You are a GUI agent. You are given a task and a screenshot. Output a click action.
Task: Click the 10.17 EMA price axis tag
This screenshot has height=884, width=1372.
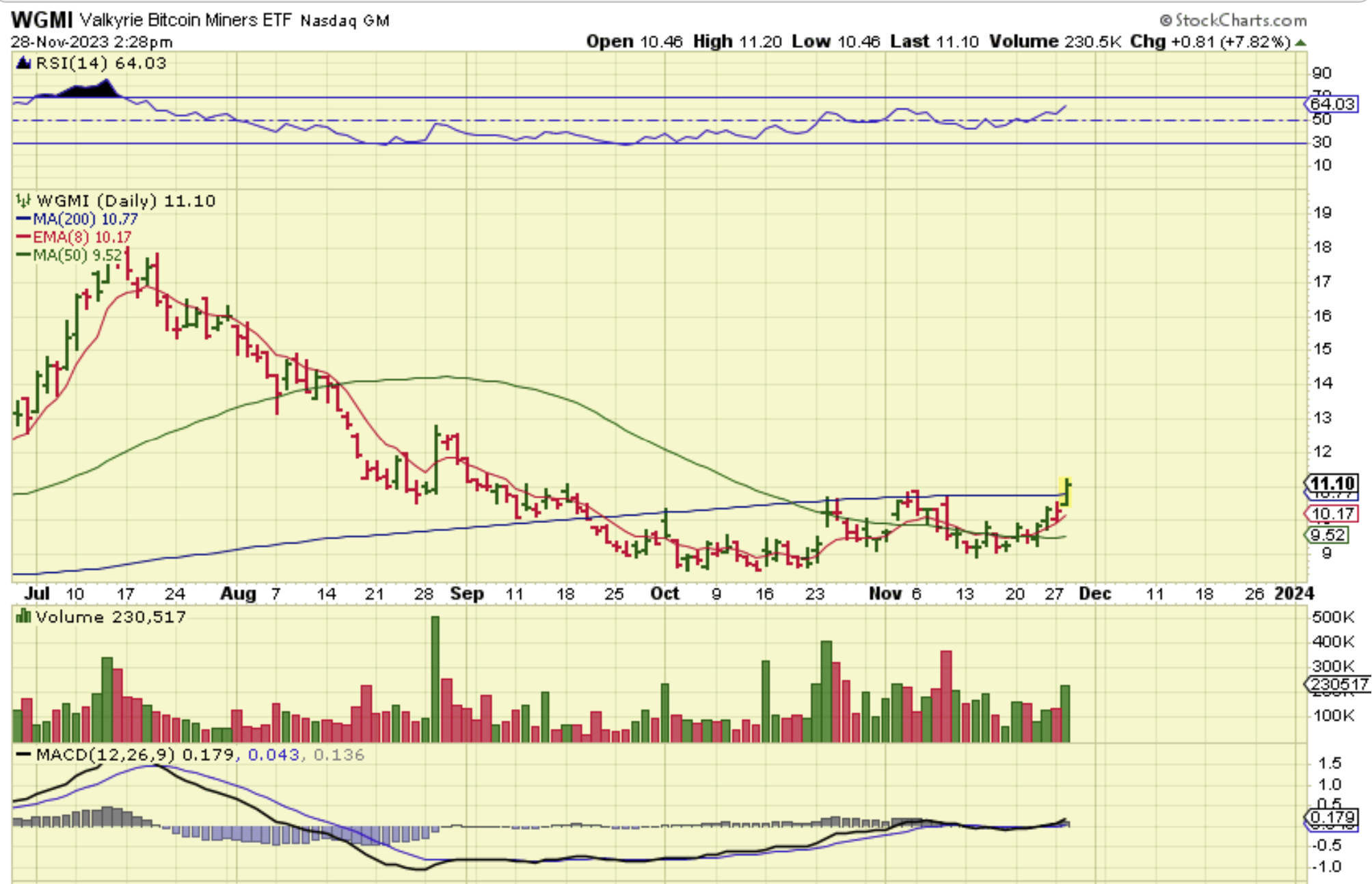tap(1332, 514)
